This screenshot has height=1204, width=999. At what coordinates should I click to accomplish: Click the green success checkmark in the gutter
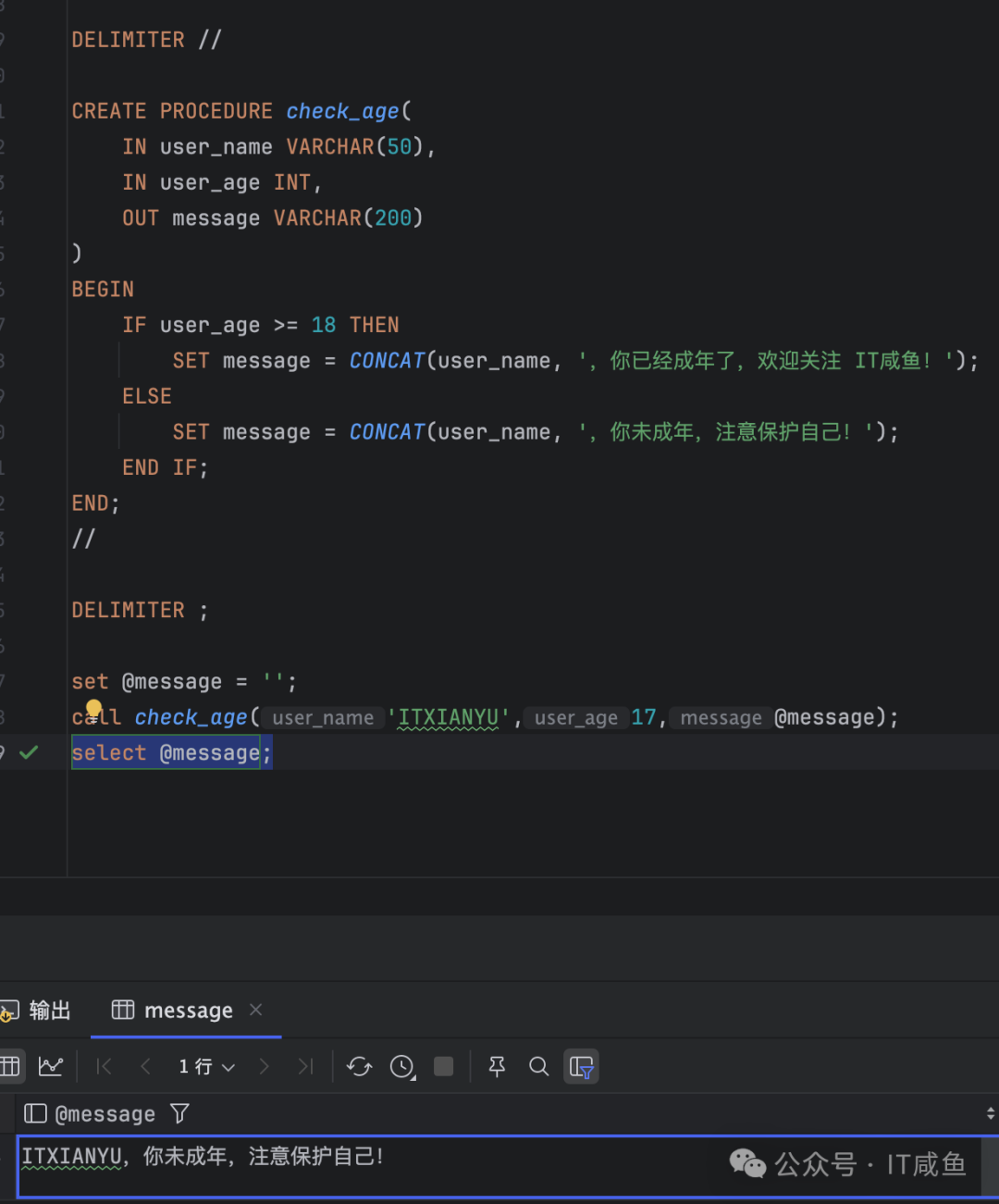point(29,752)
